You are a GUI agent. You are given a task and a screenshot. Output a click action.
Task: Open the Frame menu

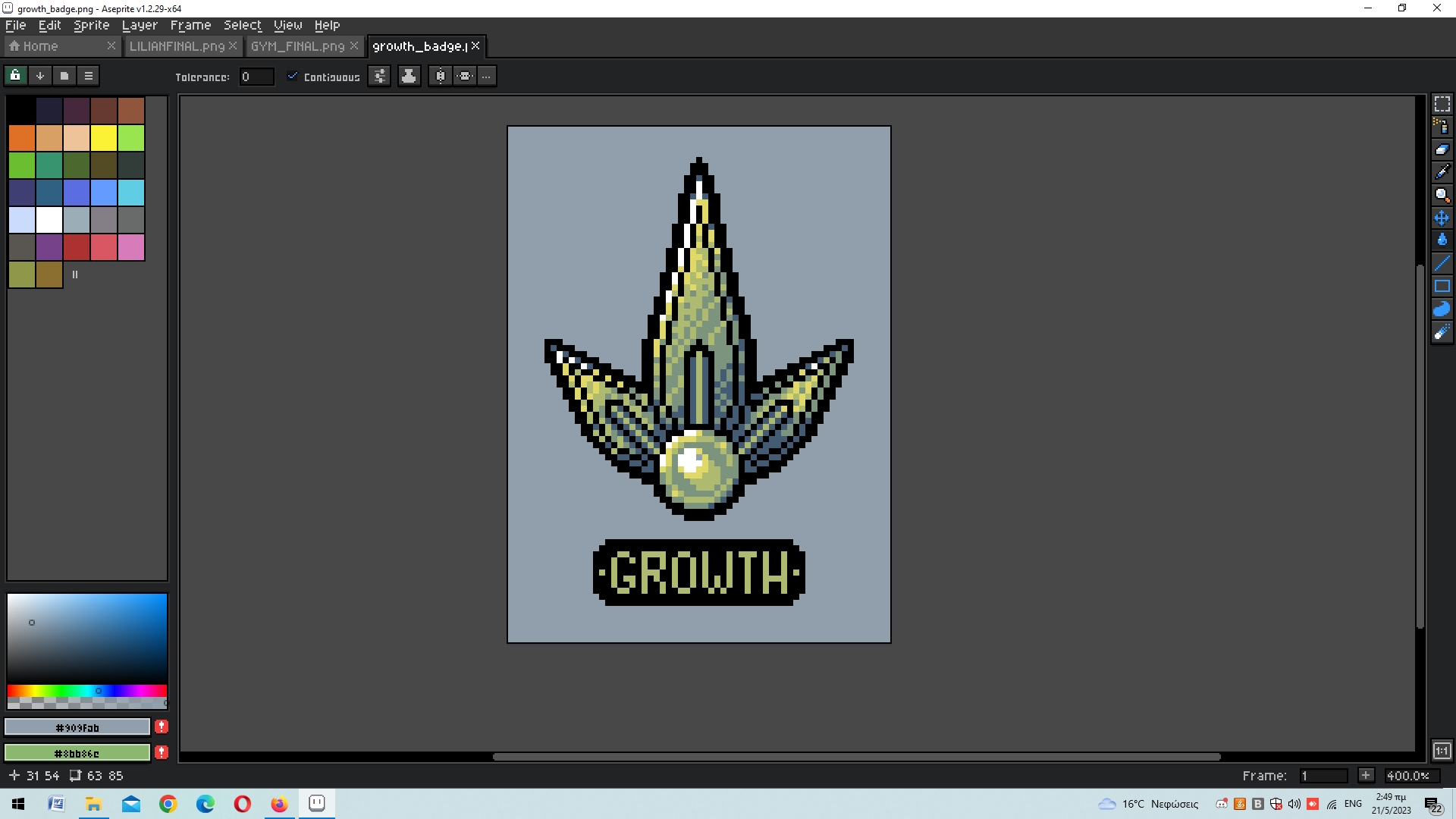(190, 25)
